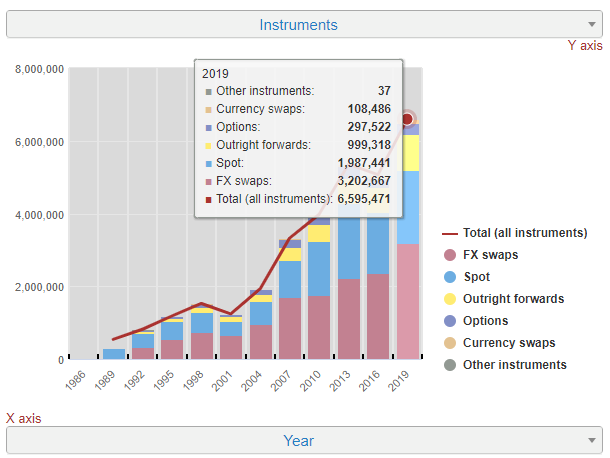
Task: Click the 'Options: 297,522' tooltip row
Action: point(298,127)
